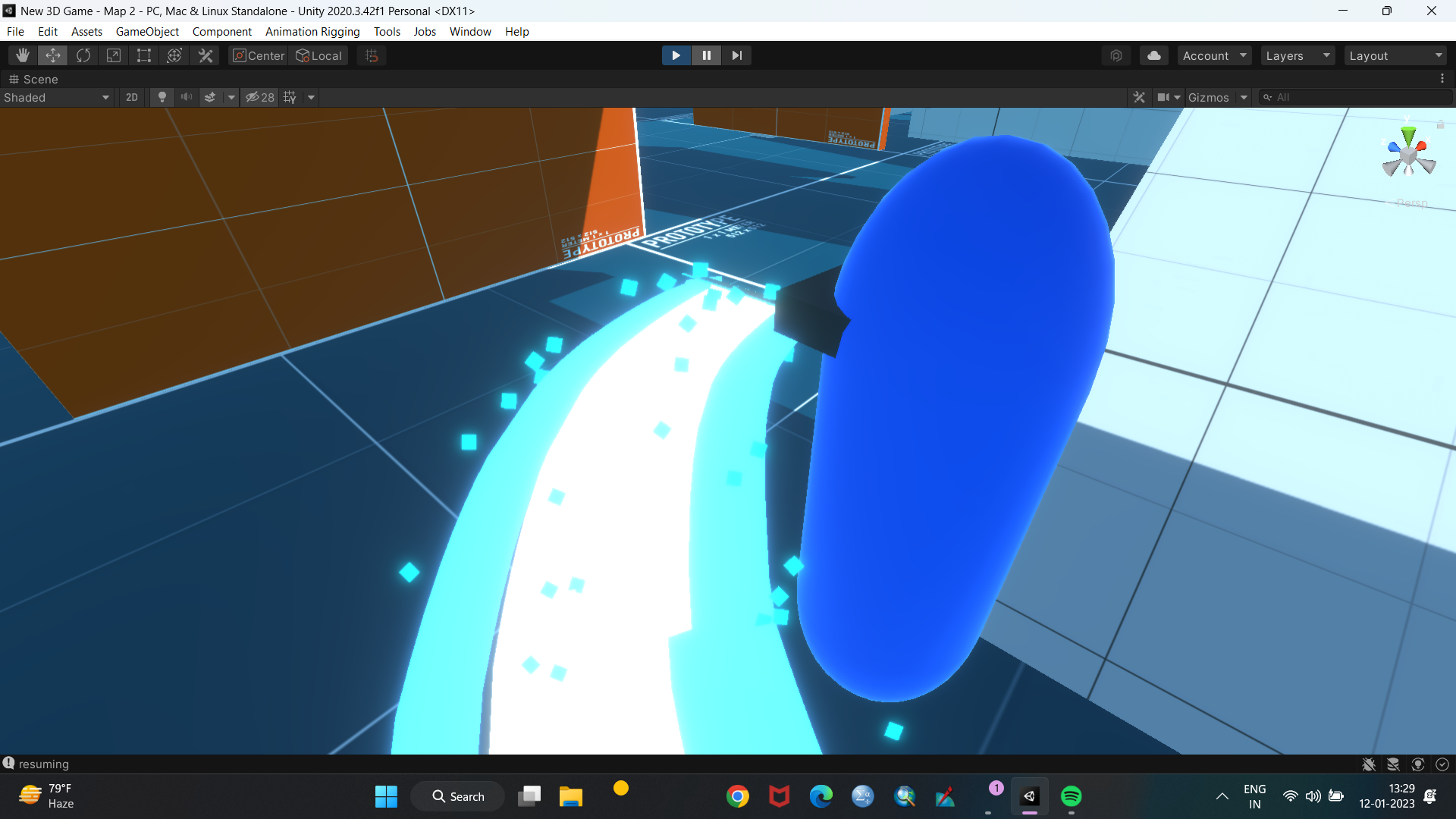Open the Shaded draw mode dropdown
This screenshot has height=819, width=1456.
point(57,97)
